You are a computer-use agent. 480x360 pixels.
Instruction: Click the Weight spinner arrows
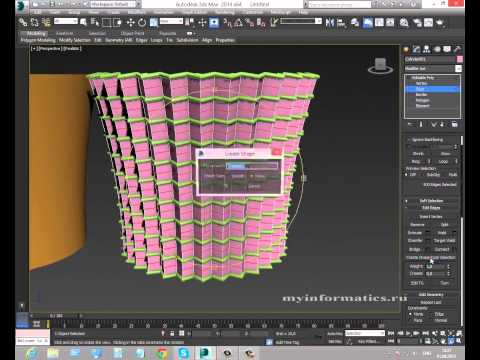(x=449, y=267)
